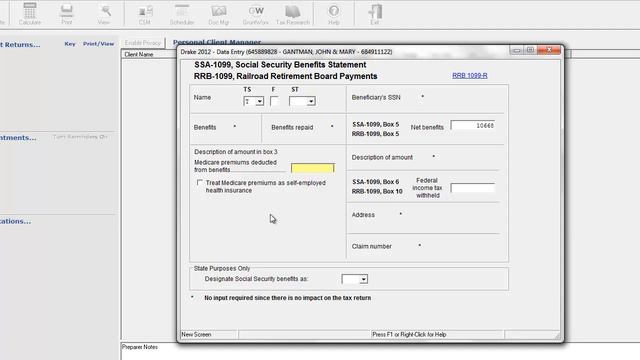Open the Scheduler toolbar icon
This screenshot has height=360, width=640.
(182, 14)
